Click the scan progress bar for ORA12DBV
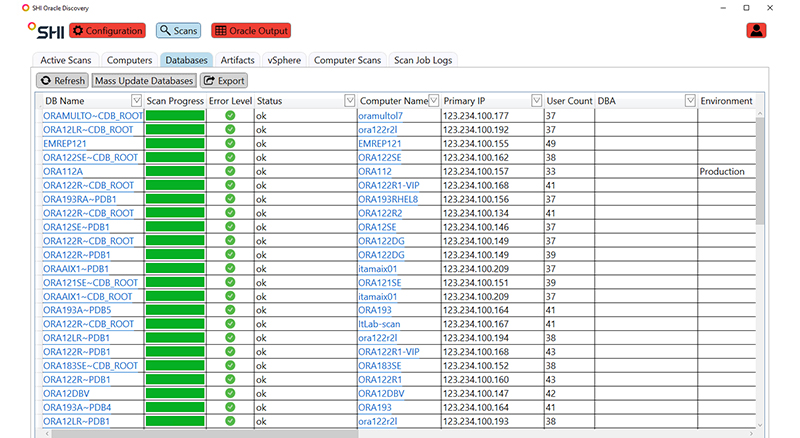 pos(175,394)
